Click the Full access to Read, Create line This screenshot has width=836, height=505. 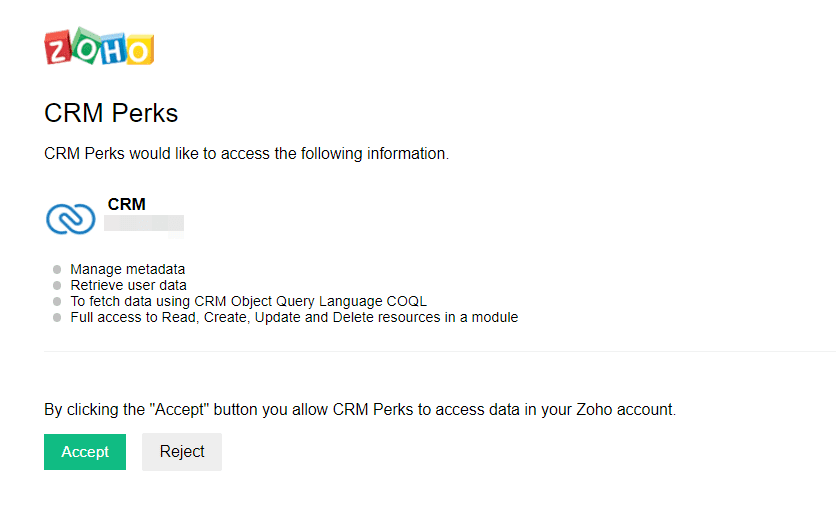click(x=293, y=318)
